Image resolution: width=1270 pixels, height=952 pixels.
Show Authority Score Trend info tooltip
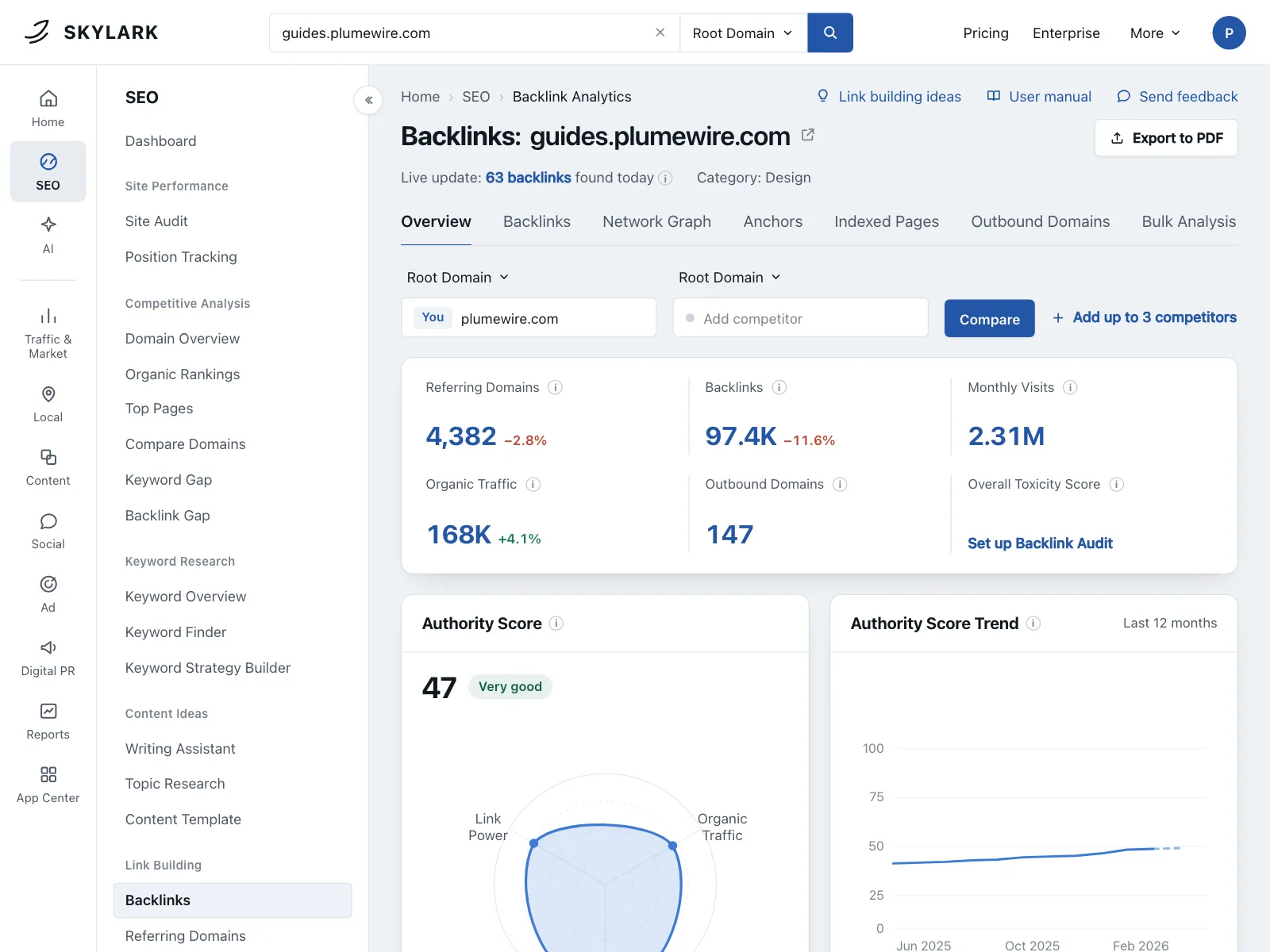click(1033, 624)
